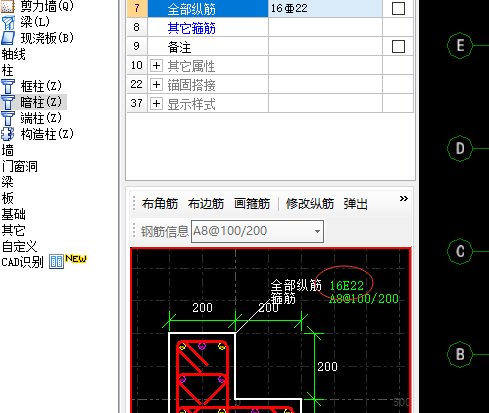This screenshot has height=413, width=489.
Task: Click axis bubble C
Action: pos(460,251)
